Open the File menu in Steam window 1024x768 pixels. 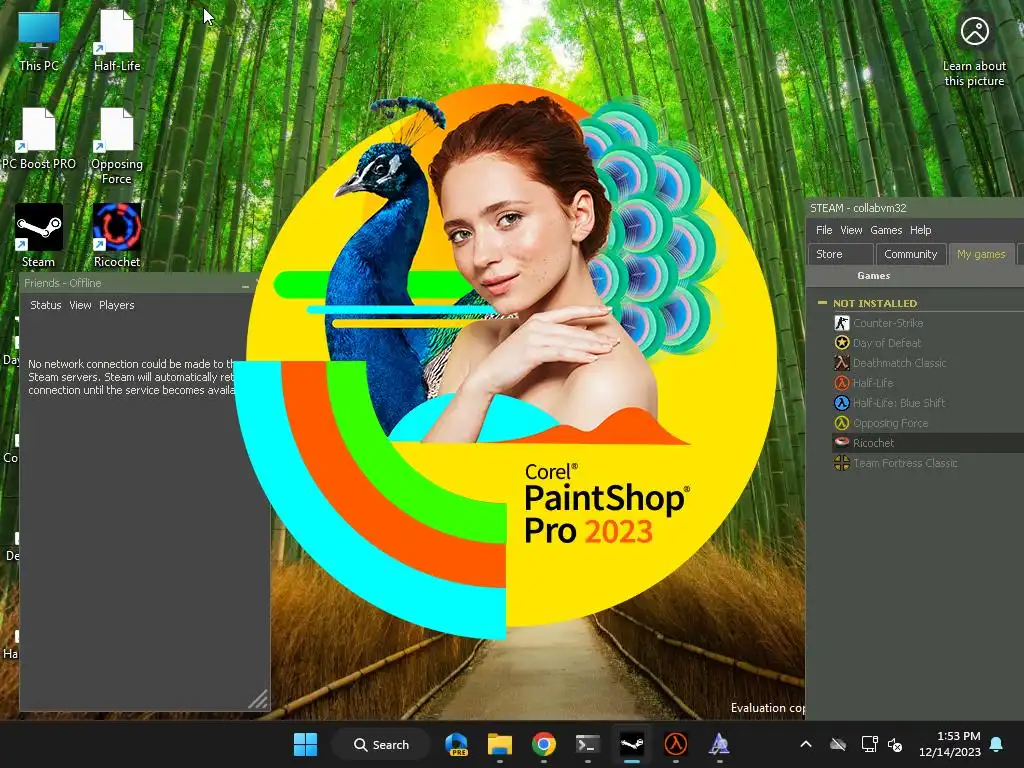[824, 230]
